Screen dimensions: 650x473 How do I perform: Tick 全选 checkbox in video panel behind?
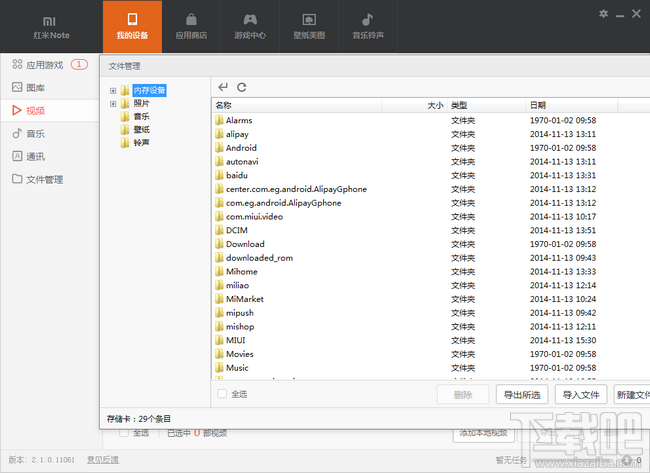[124, 433]
